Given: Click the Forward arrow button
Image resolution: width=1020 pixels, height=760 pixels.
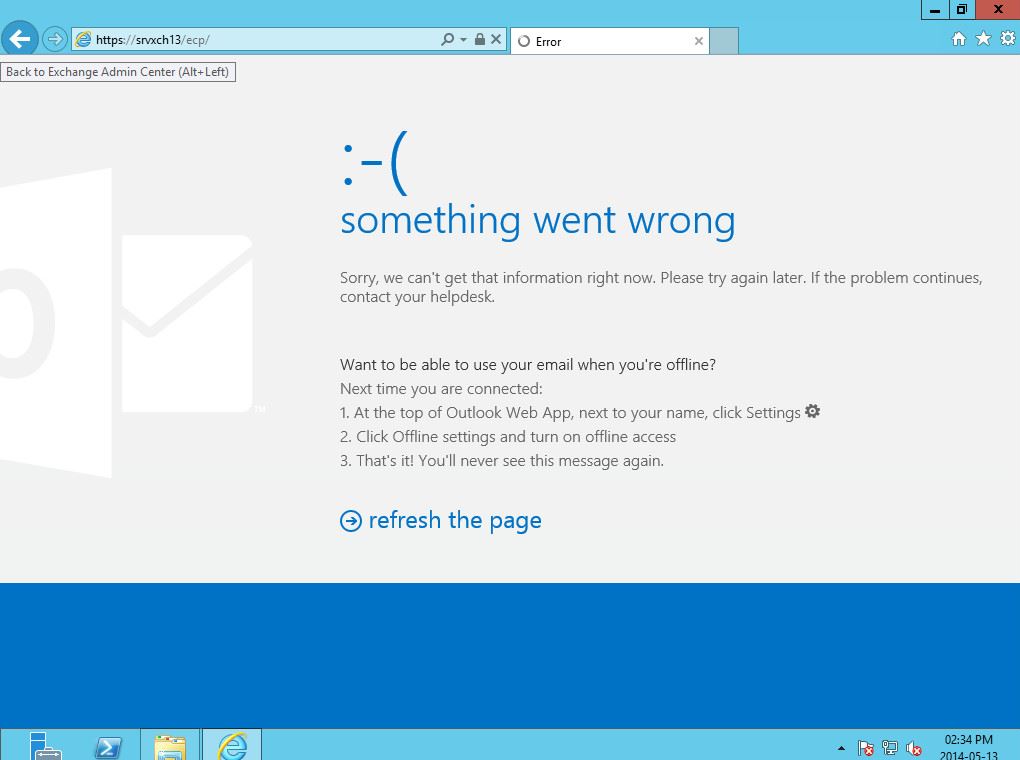Looking at the screenshot, I should (55, 40).
